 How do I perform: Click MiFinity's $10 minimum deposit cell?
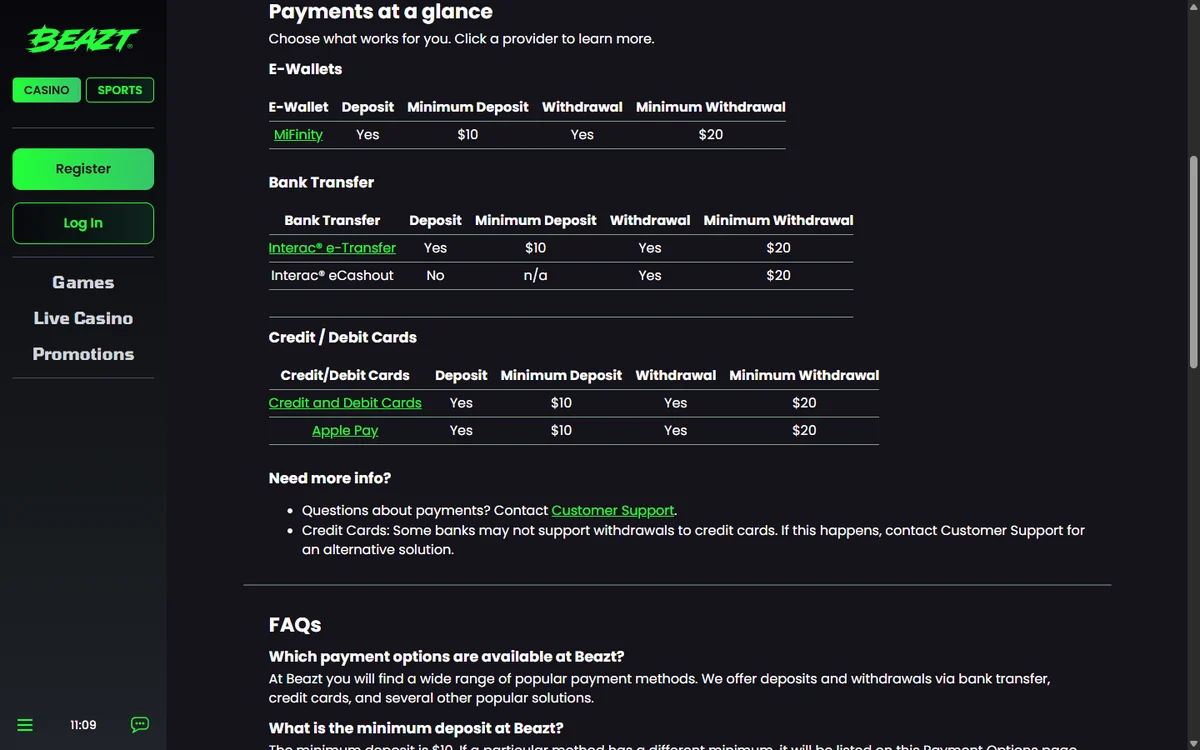coord(468,134)
